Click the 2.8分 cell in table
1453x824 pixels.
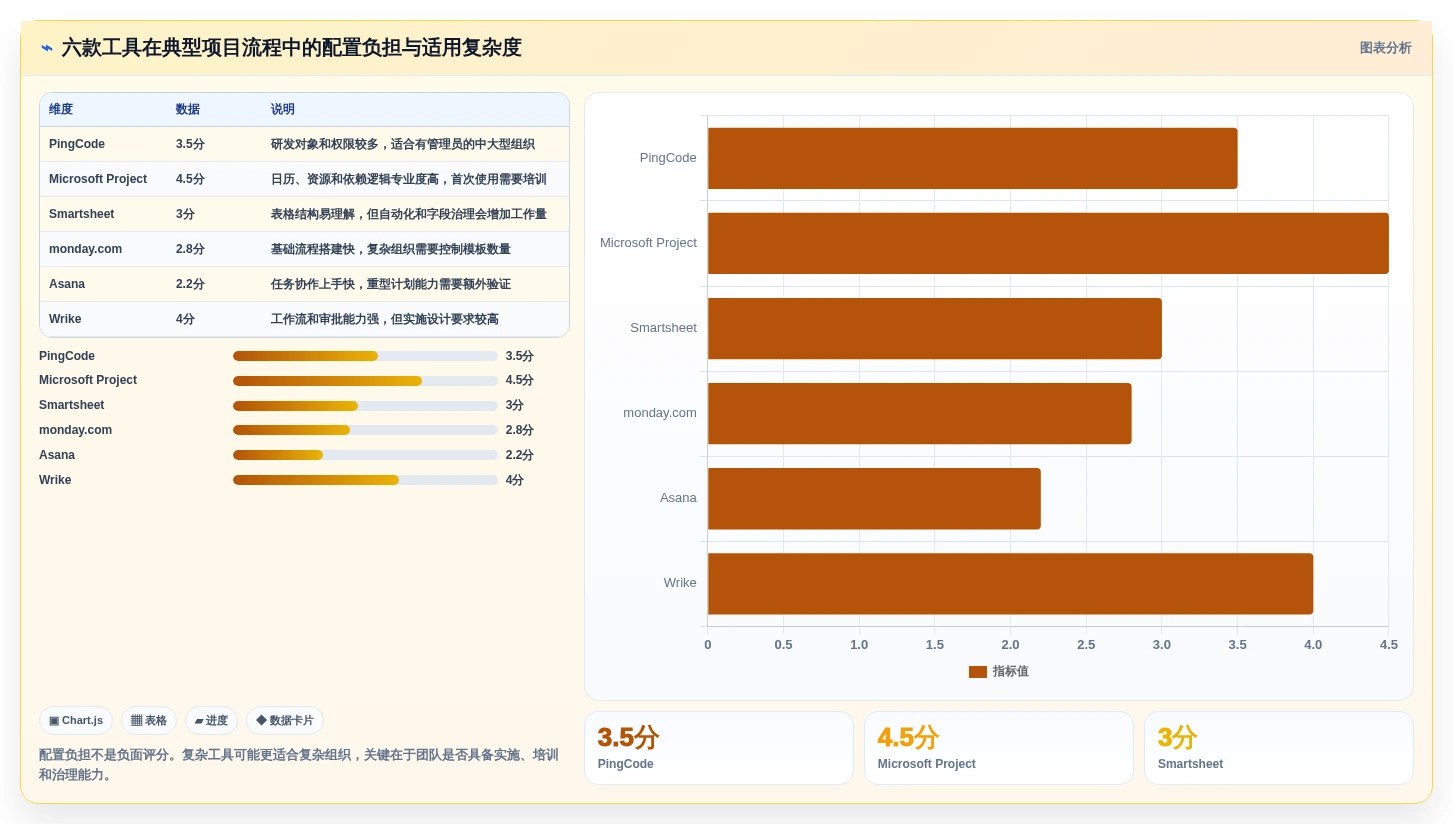tap(190, 249)
